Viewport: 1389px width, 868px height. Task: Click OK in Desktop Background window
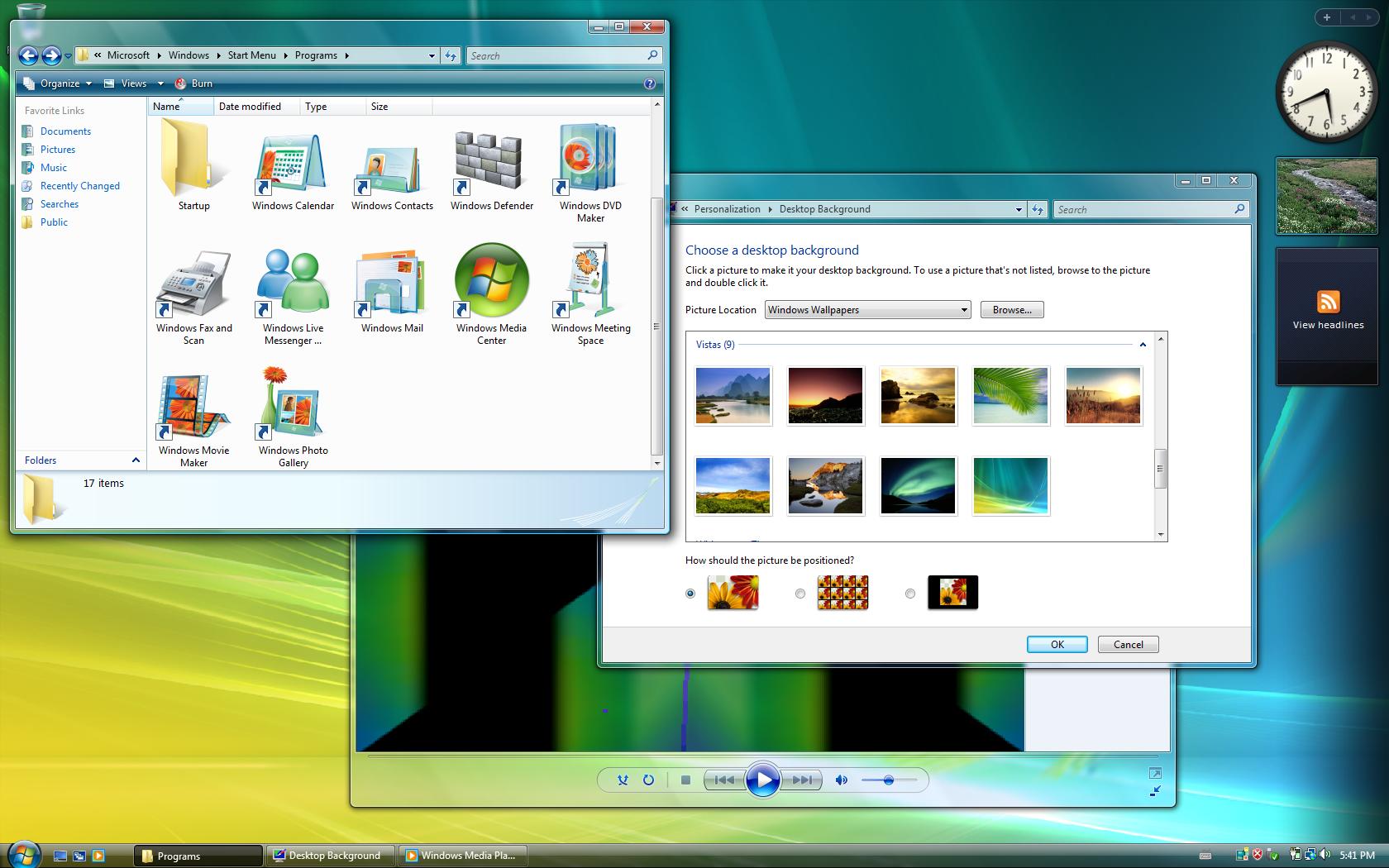click(1057, 645)
